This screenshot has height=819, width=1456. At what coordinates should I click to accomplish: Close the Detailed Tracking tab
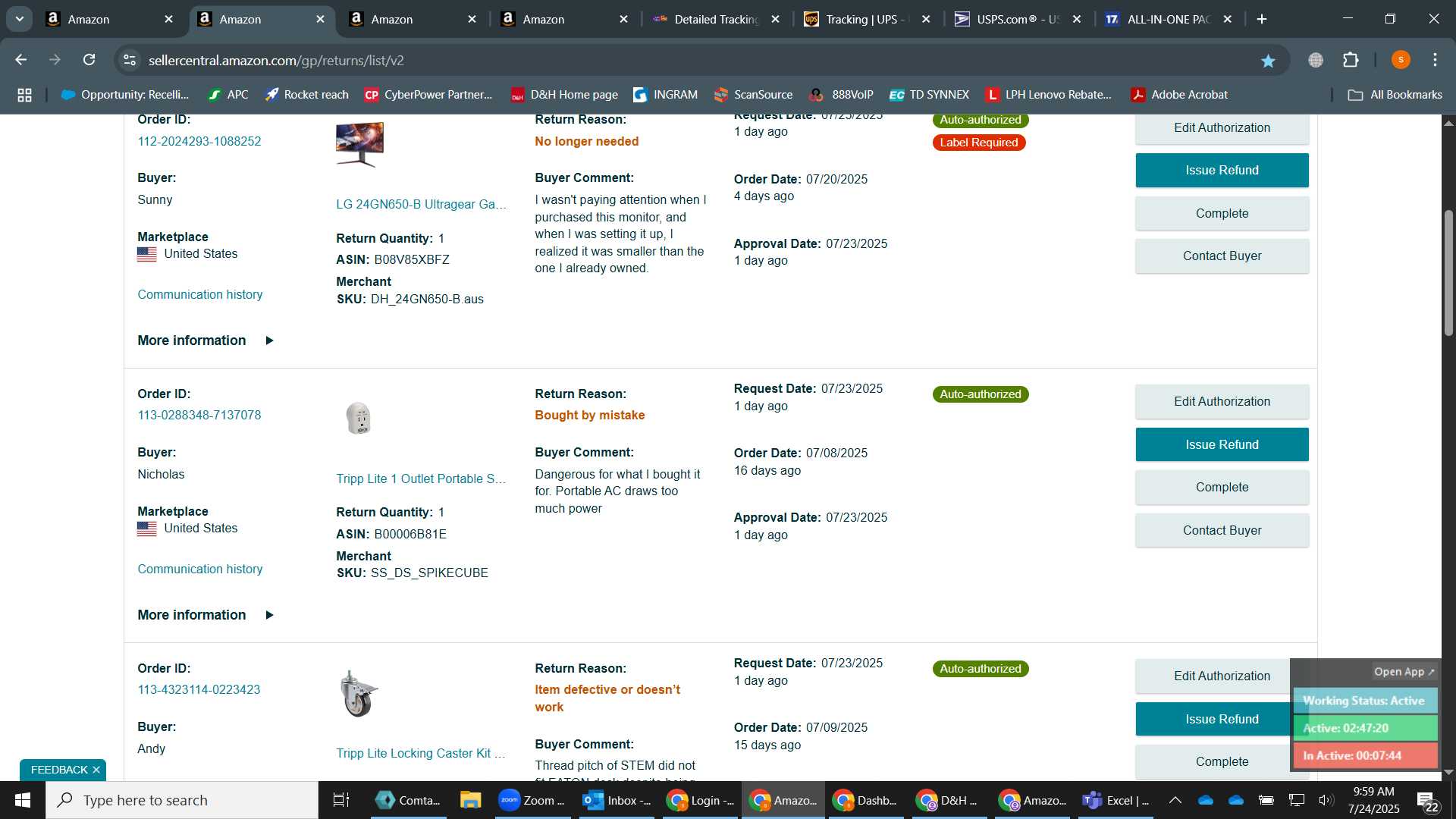[775, 19]
